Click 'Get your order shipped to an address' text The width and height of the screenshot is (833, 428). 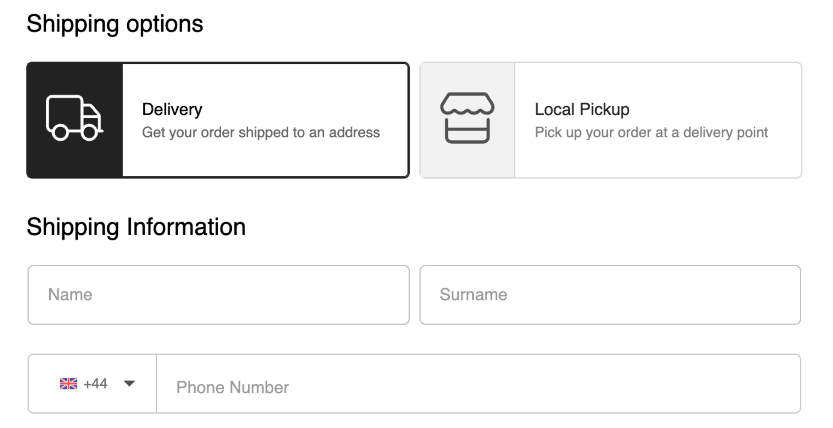pyautogui.click(x=261, y=132)
